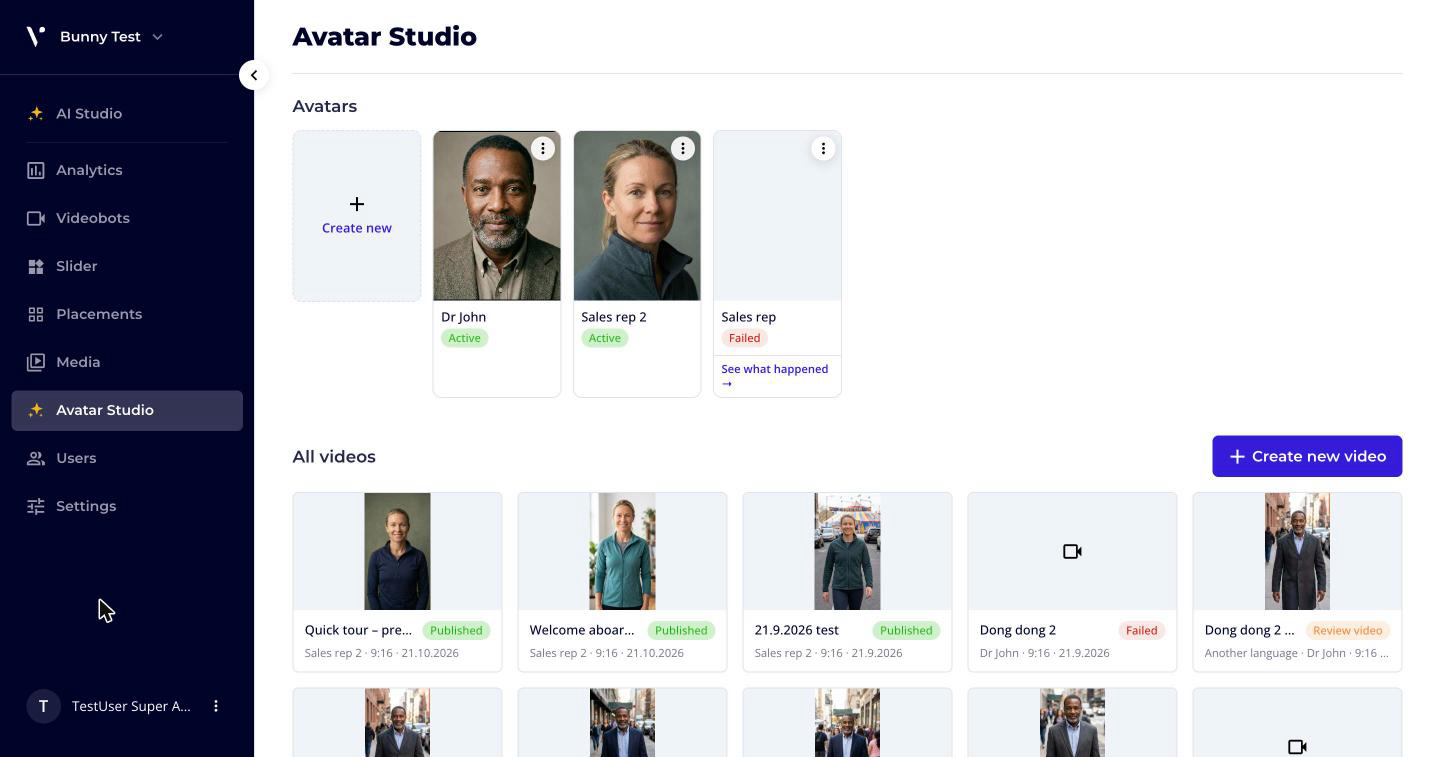Screen dimensions: 1440x757
Task: Click the Avatar Studio sparkle icon
Action: coord(36,410)
